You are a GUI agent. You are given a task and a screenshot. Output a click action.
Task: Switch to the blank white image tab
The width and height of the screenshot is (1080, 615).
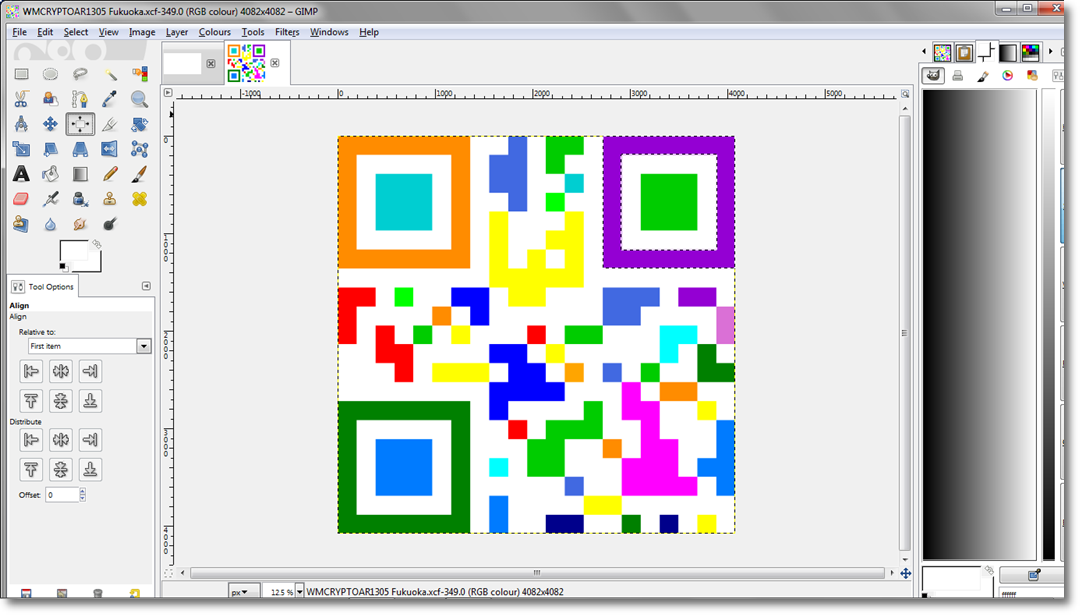tap(183, 63)
